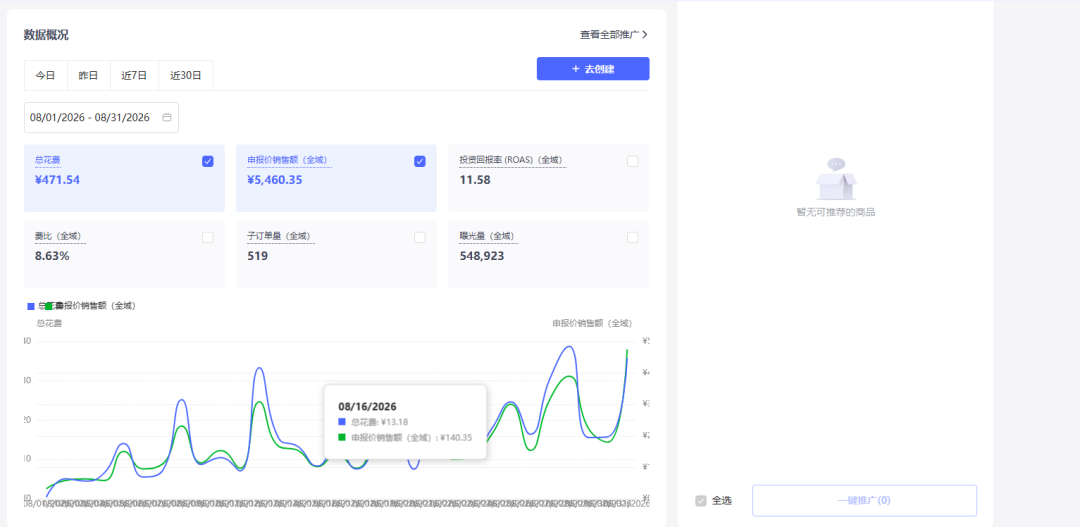
Task: Click the blue legend square for 总花费
Action: [30, 306]
